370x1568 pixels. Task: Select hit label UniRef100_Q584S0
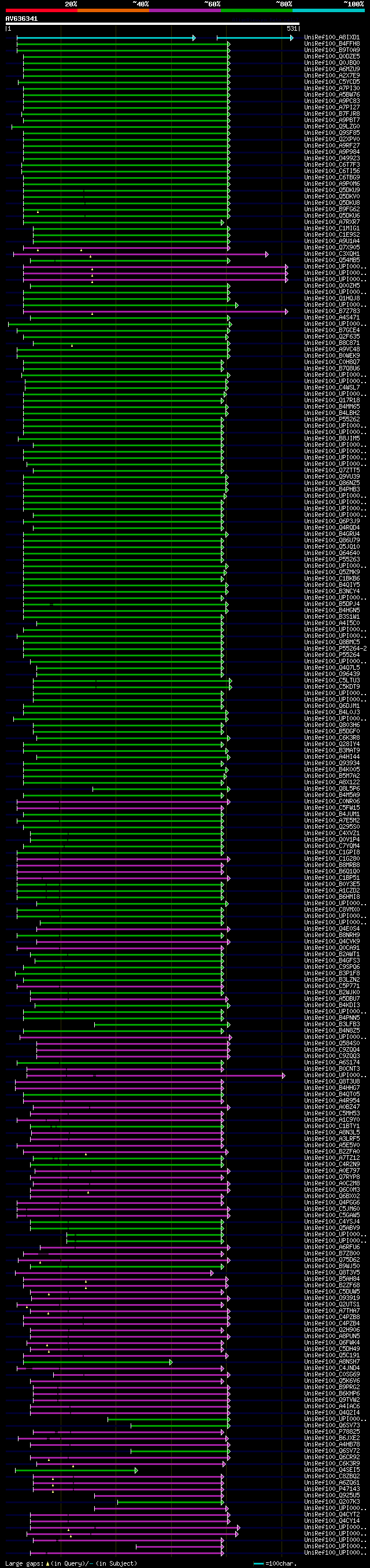coord(332,1043)
